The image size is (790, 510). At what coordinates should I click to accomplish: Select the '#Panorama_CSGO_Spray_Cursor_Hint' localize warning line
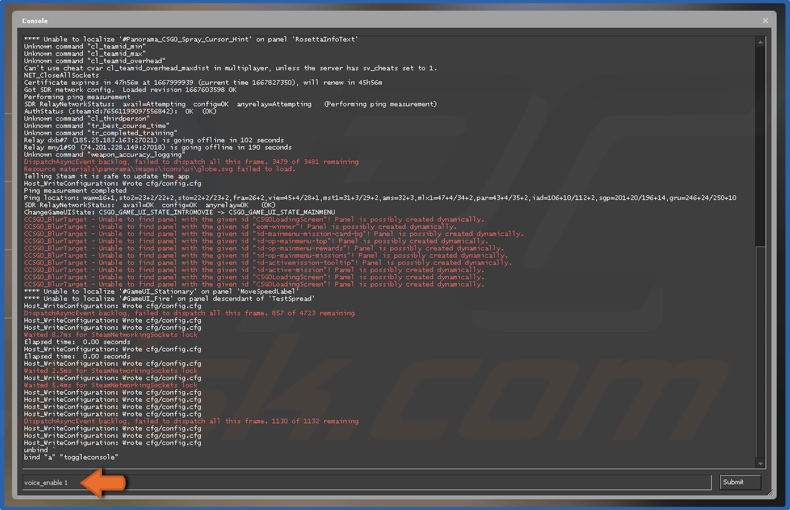191,39
